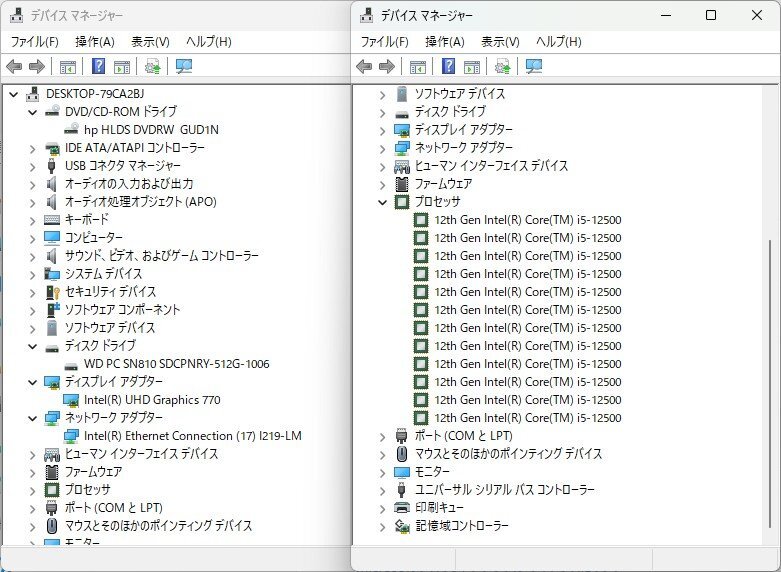
Task: Select サウンド、ビデオ、およびゲーム コントローラー category
Action: 162,256
